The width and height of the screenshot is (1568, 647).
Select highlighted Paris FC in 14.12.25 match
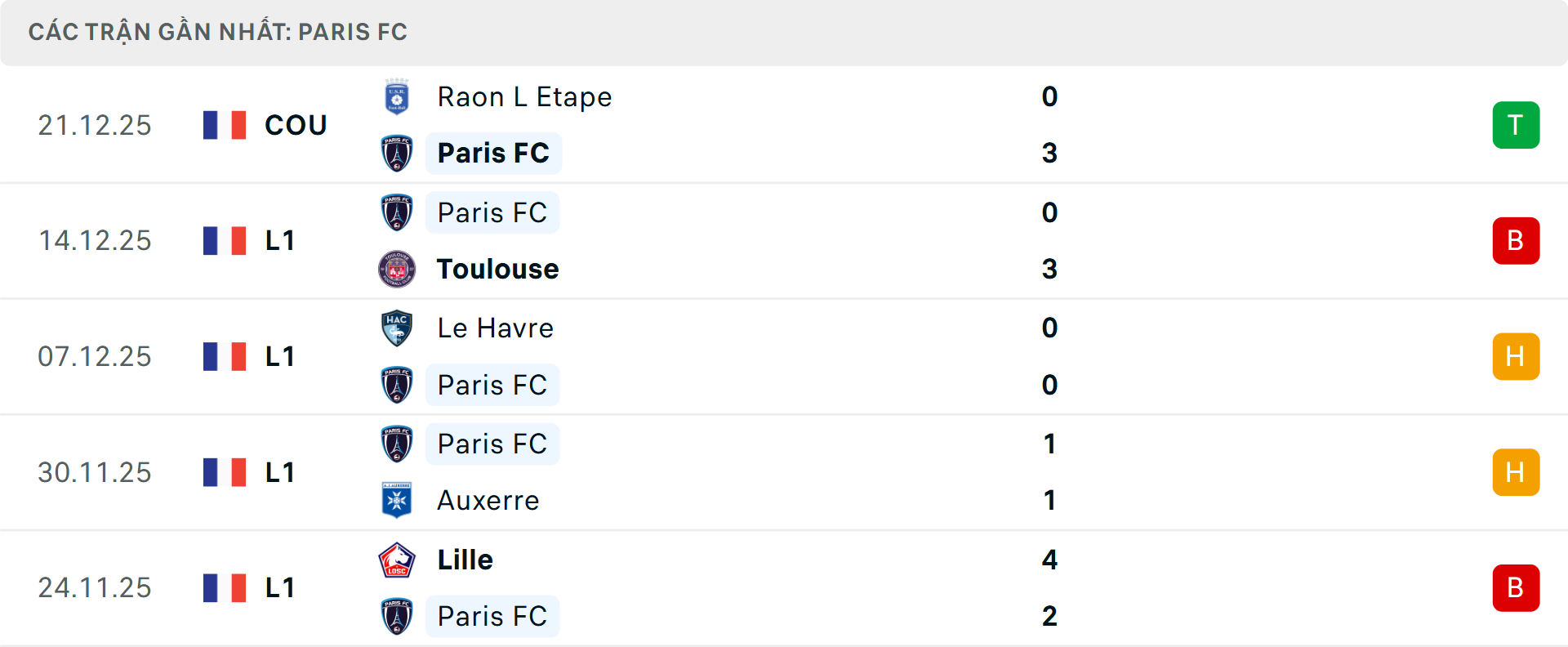click(x=492, y=212)
